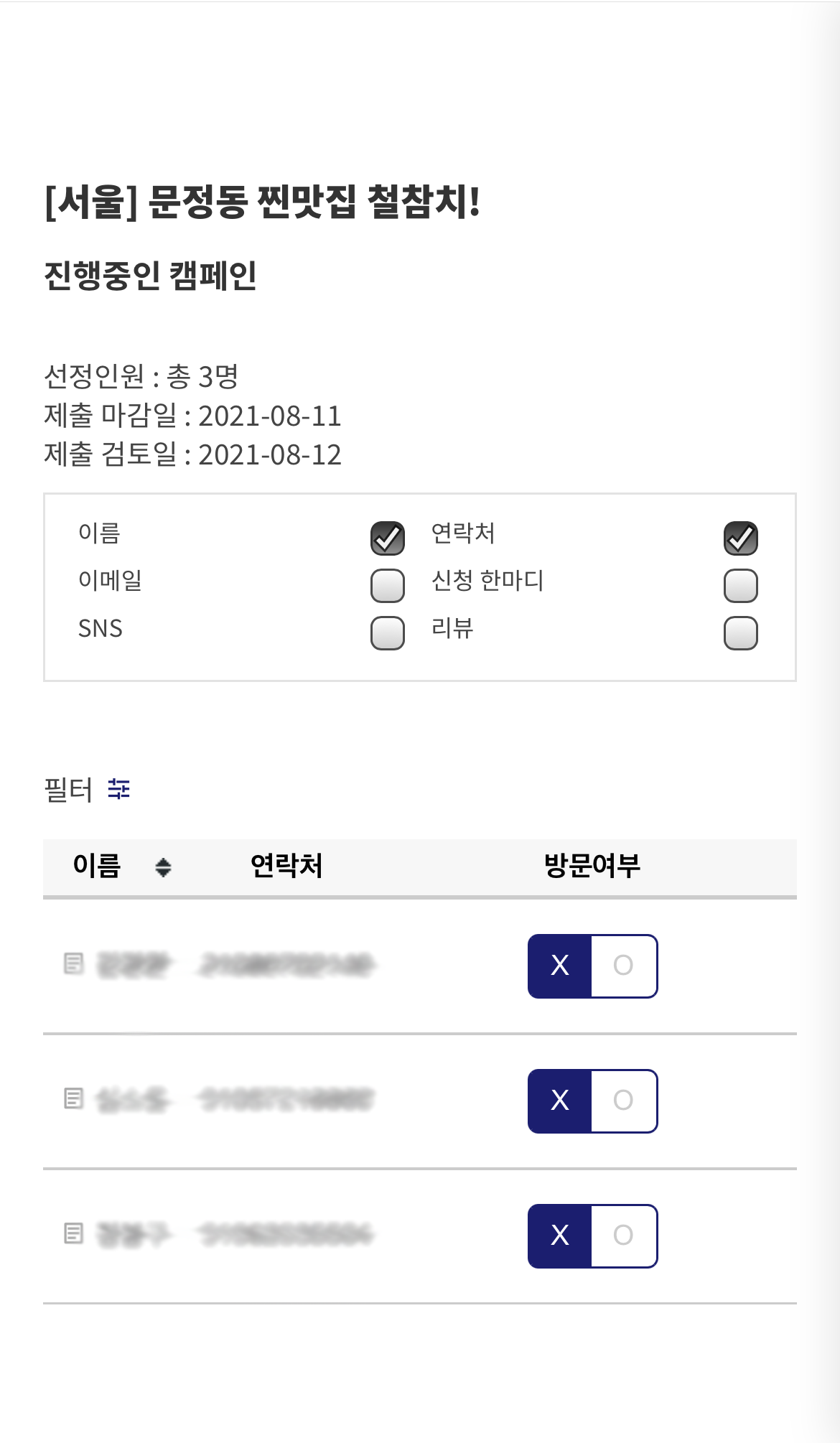Screen dimensions: 840x1443
Task: Click the 이름 table column header
Action: pos(97,866)
